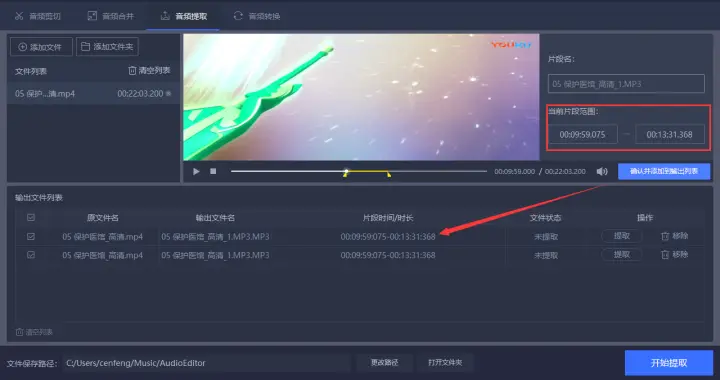Click the save path field C:/Users/cenfeng/Music/AudioEditor
This screenshot has height=380, width=720.
coord(207,363)
